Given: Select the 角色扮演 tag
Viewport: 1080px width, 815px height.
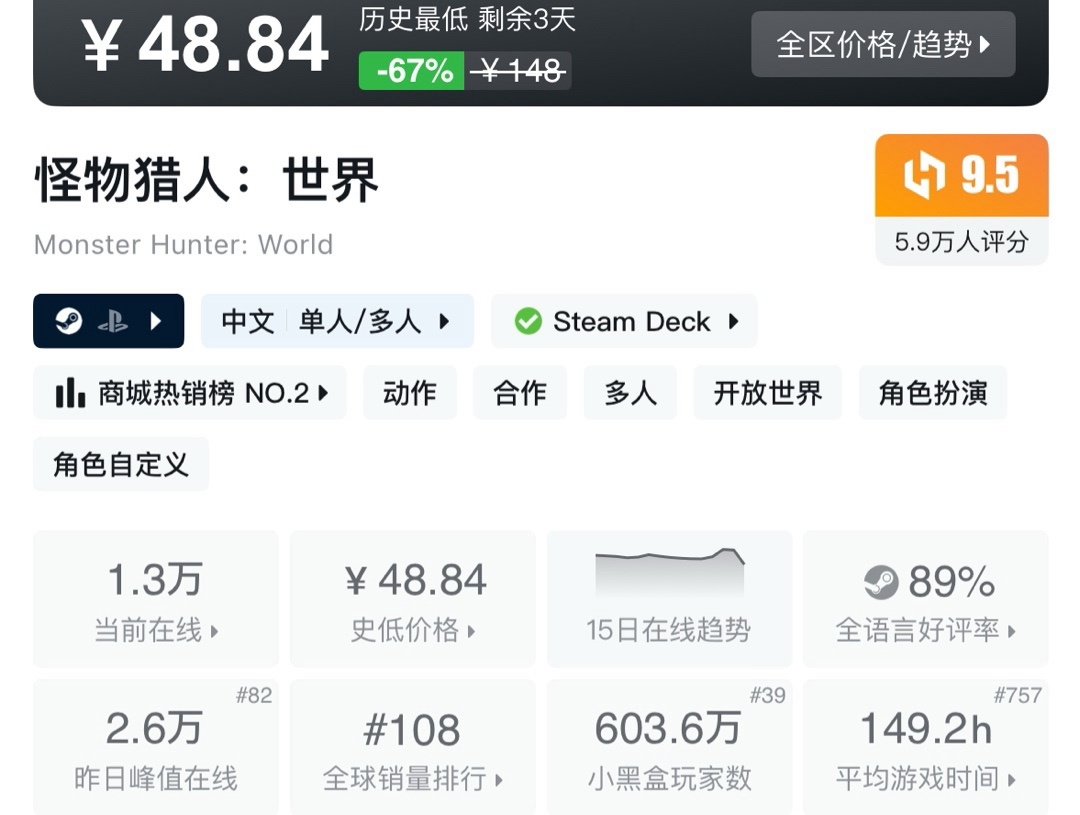Looking at the screenshot, I should click(x=932, y=393).
